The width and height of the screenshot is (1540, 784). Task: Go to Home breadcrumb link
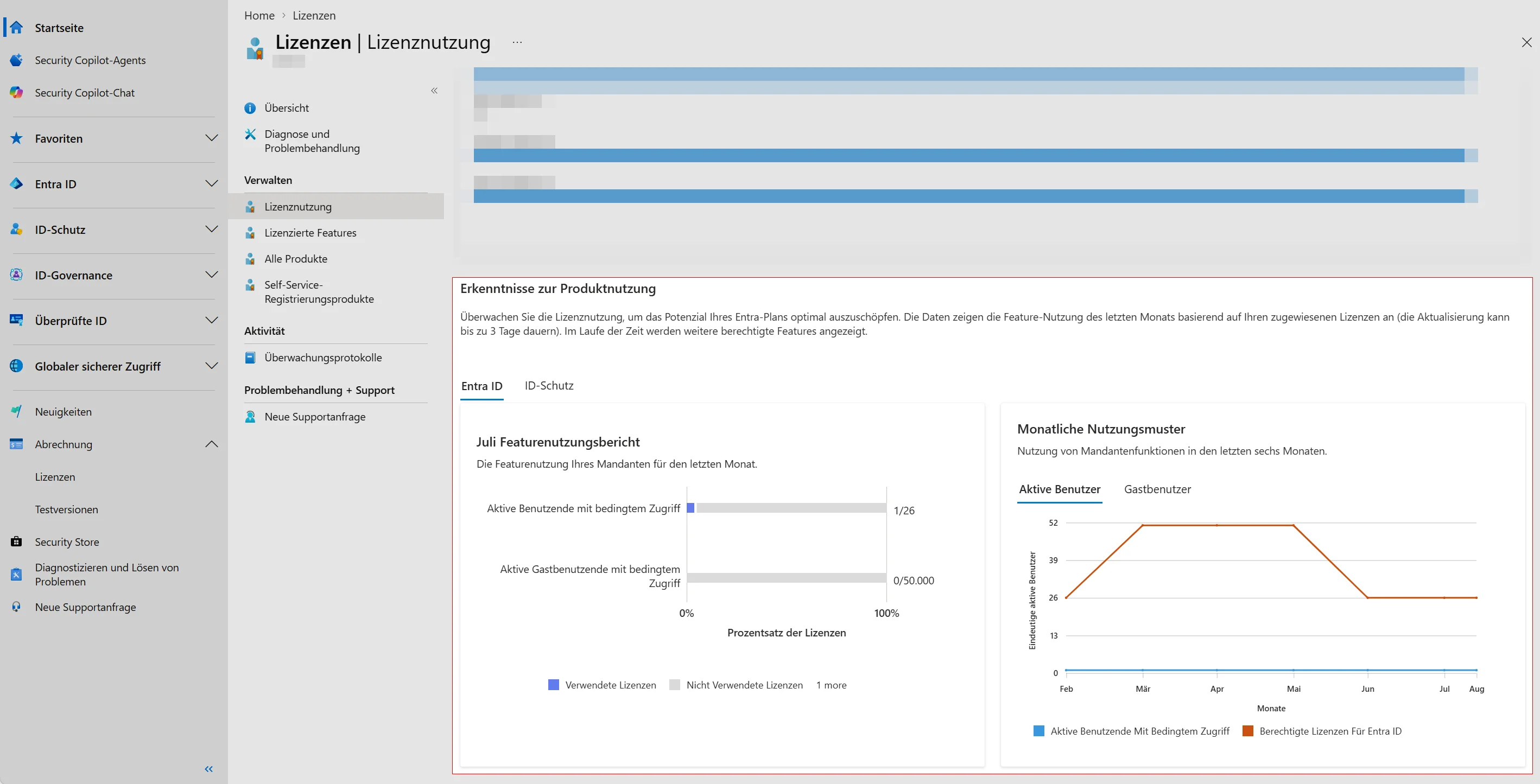(259, 16)
